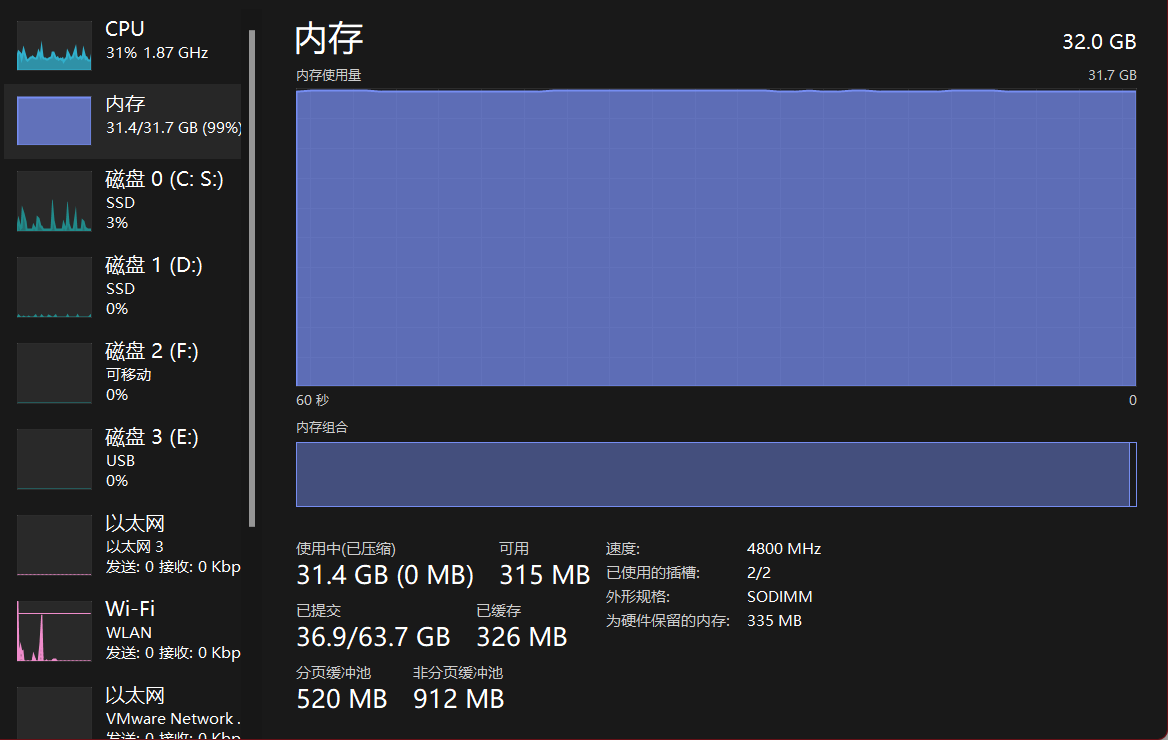Click the pink Wi-Fi throughput graph thumbnail
This screenshot has height=740, width=1168.
pos(54,631)
